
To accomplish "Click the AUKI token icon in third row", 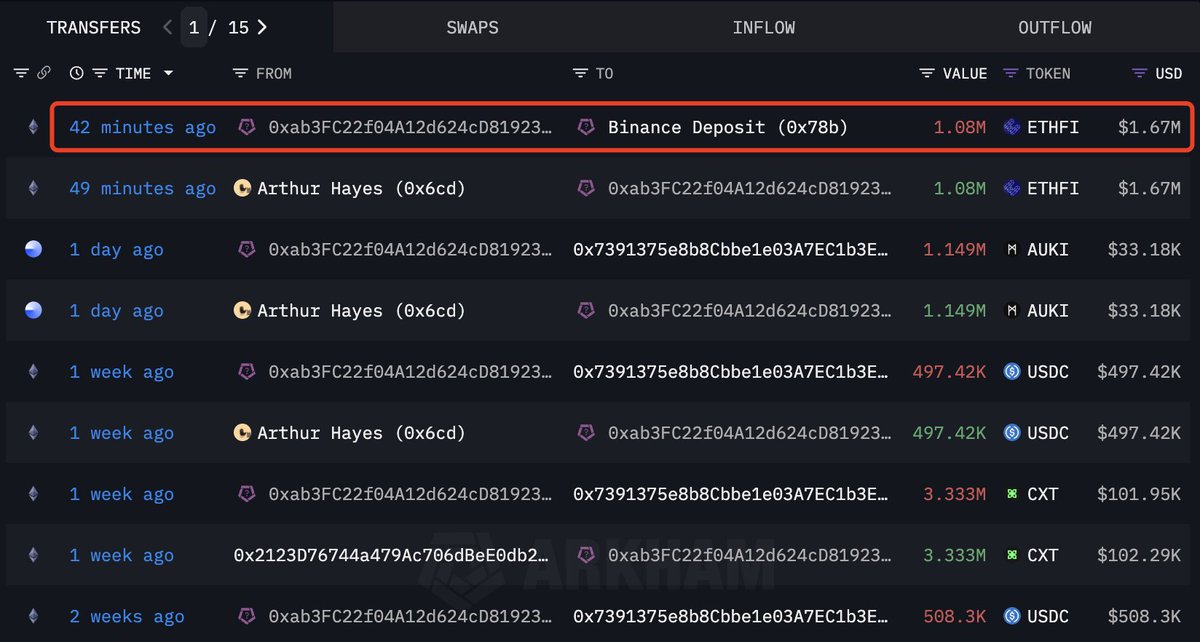I will click(x=1011, y=249).
